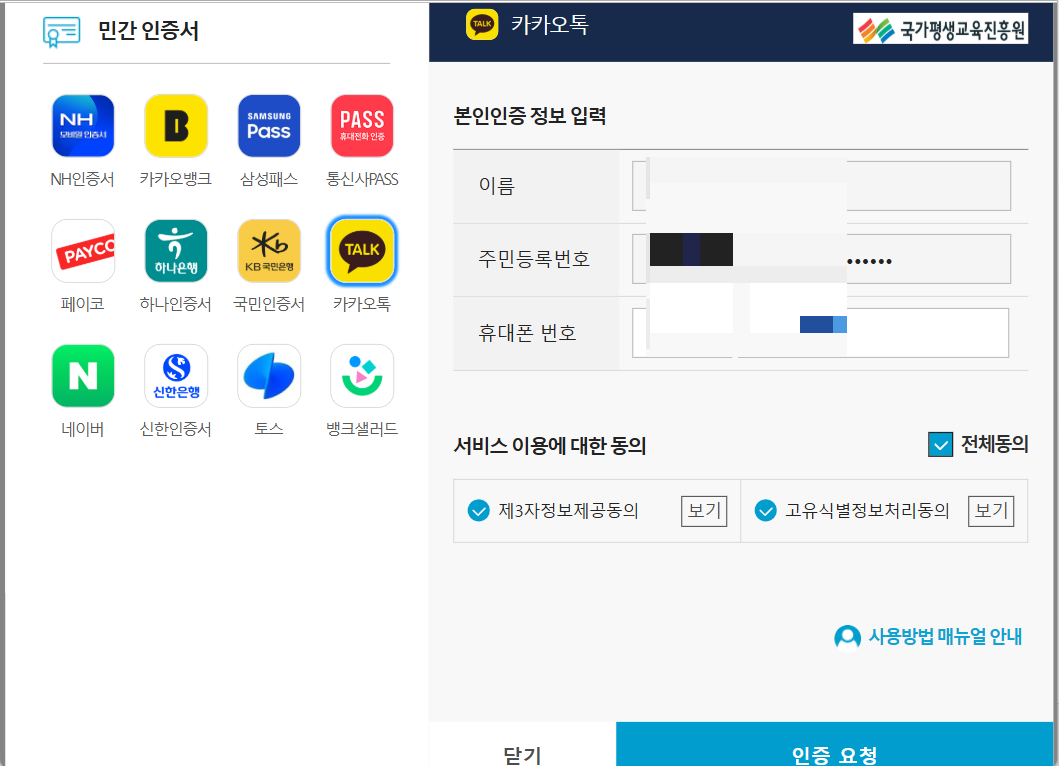Select the 국민인증서 KB icon

click(x=269, y=251)
